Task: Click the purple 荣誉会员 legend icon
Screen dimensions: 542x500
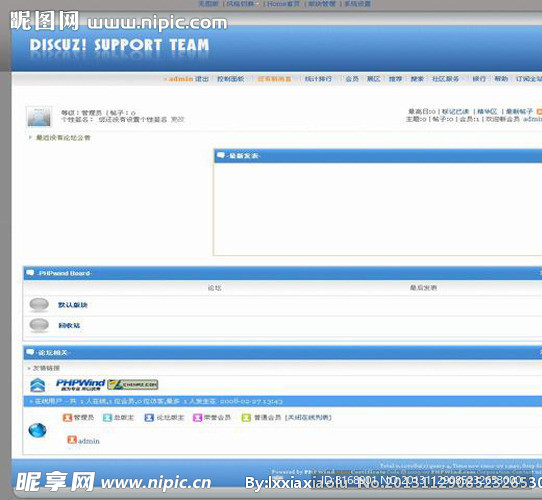Action: 197,418
